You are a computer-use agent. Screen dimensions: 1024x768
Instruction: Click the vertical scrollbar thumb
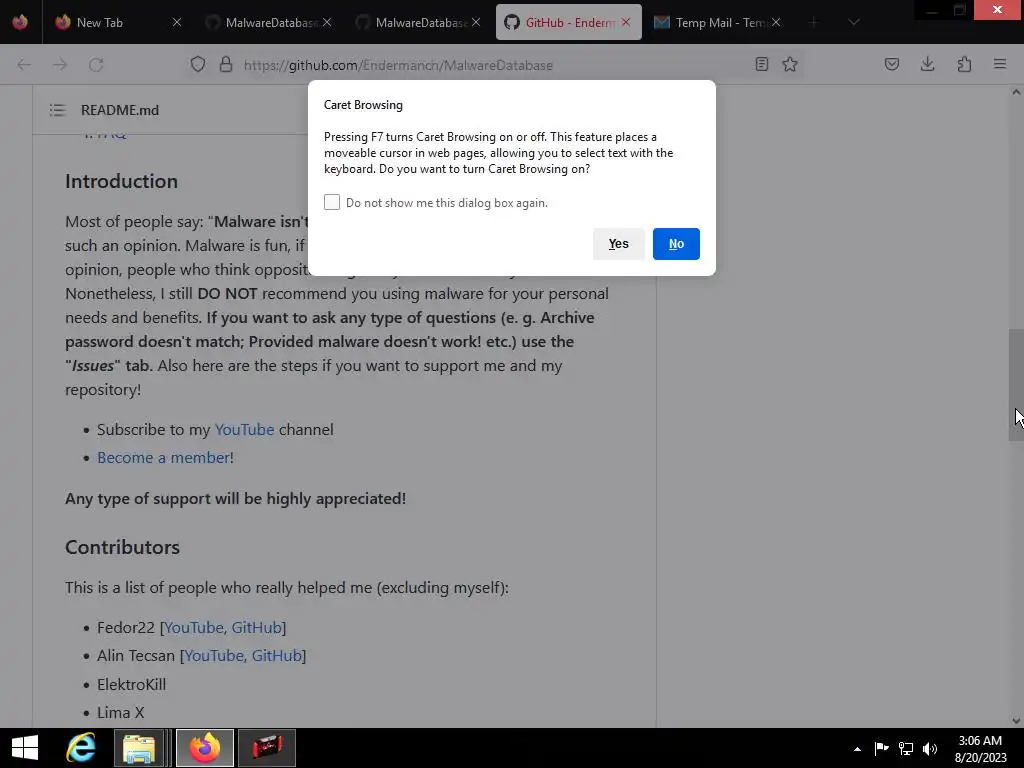click(1016, 385)
